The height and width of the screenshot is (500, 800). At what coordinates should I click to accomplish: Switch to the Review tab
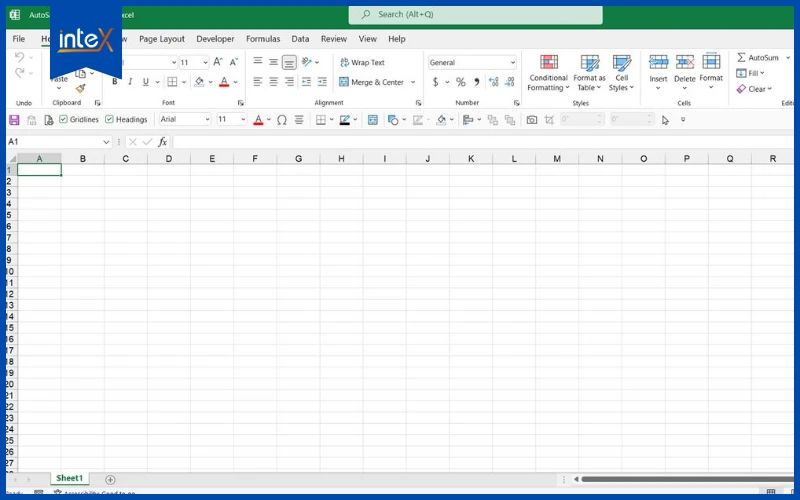pos(334,39)
